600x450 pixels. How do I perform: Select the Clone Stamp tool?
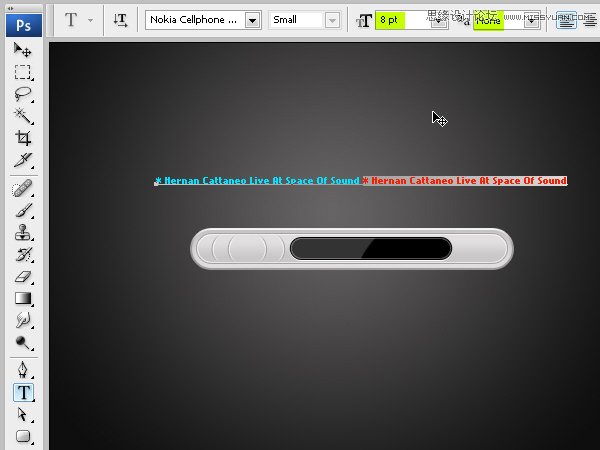click(x=23, y=232)
